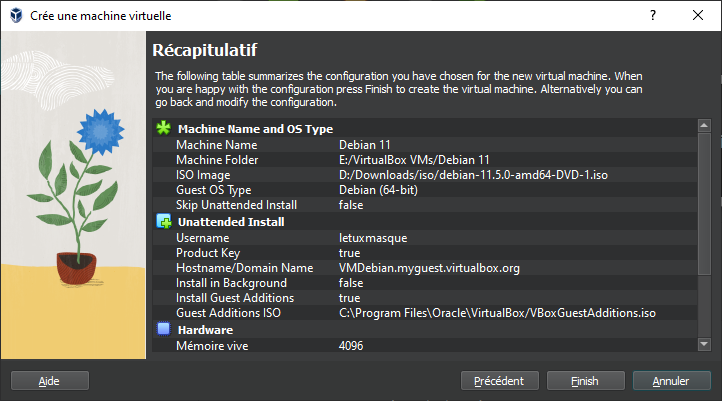Click the 'Debian 11' machine name value
The image size is (722, 401).
pos(365,145)
